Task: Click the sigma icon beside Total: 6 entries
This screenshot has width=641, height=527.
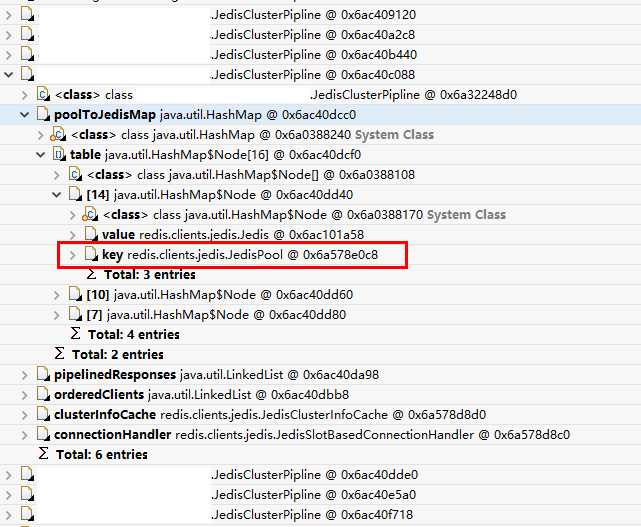Action: pos(43,454)
